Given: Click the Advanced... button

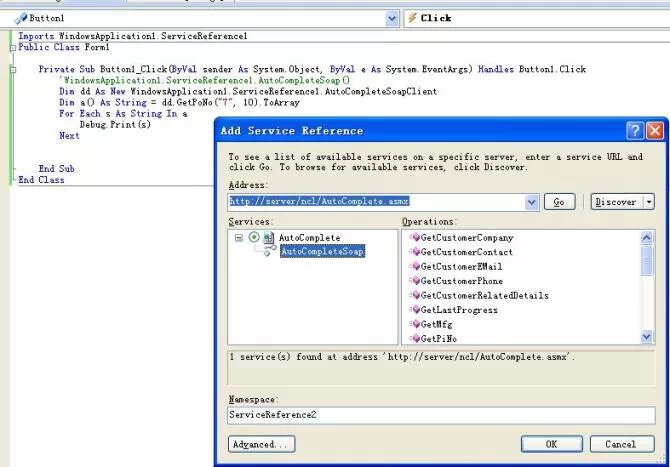Looking at the screenshot, I should (x=260, y=444).
